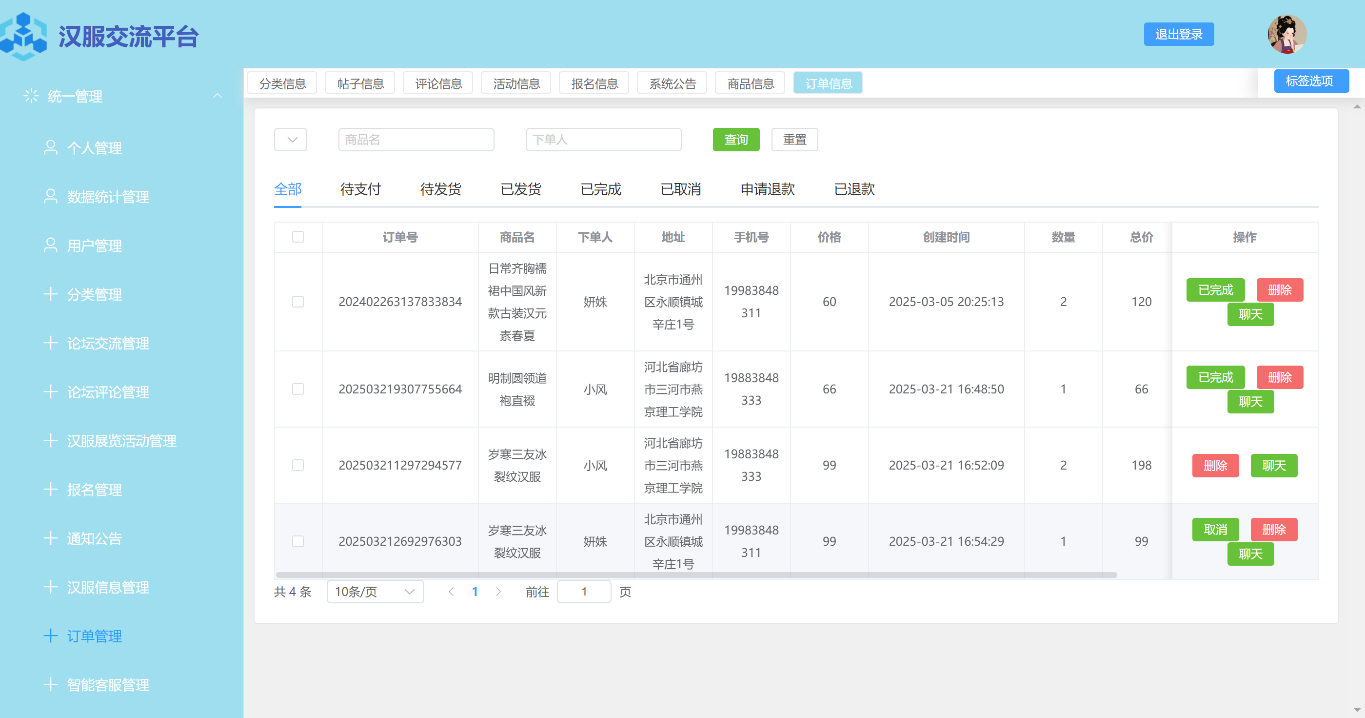Open 聊天 for order 202503219307755664
1365x718 pixels.
1251,402
